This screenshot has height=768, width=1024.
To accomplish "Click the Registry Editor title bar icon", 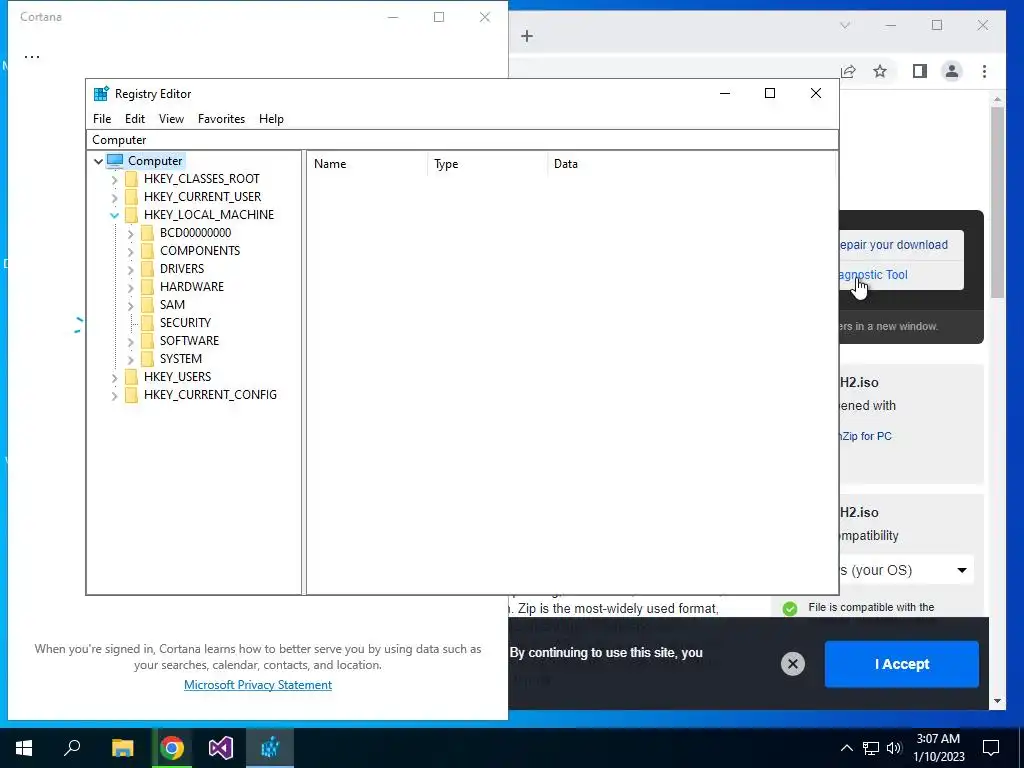I will point(101,93).
